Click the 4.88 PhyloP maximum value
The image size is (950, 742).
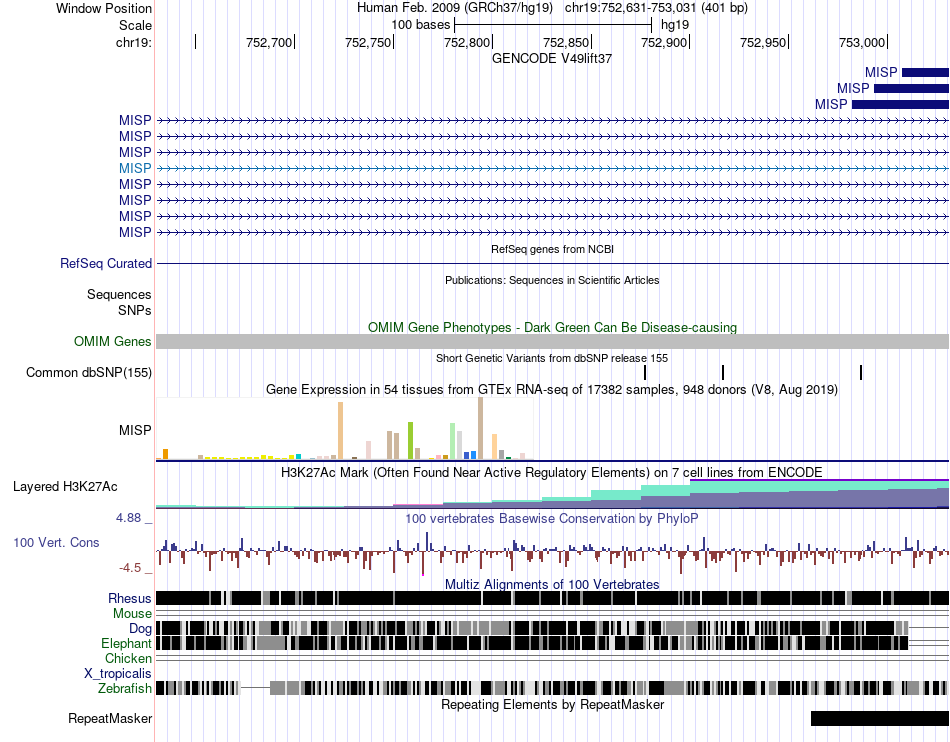[x=129, y=518]
